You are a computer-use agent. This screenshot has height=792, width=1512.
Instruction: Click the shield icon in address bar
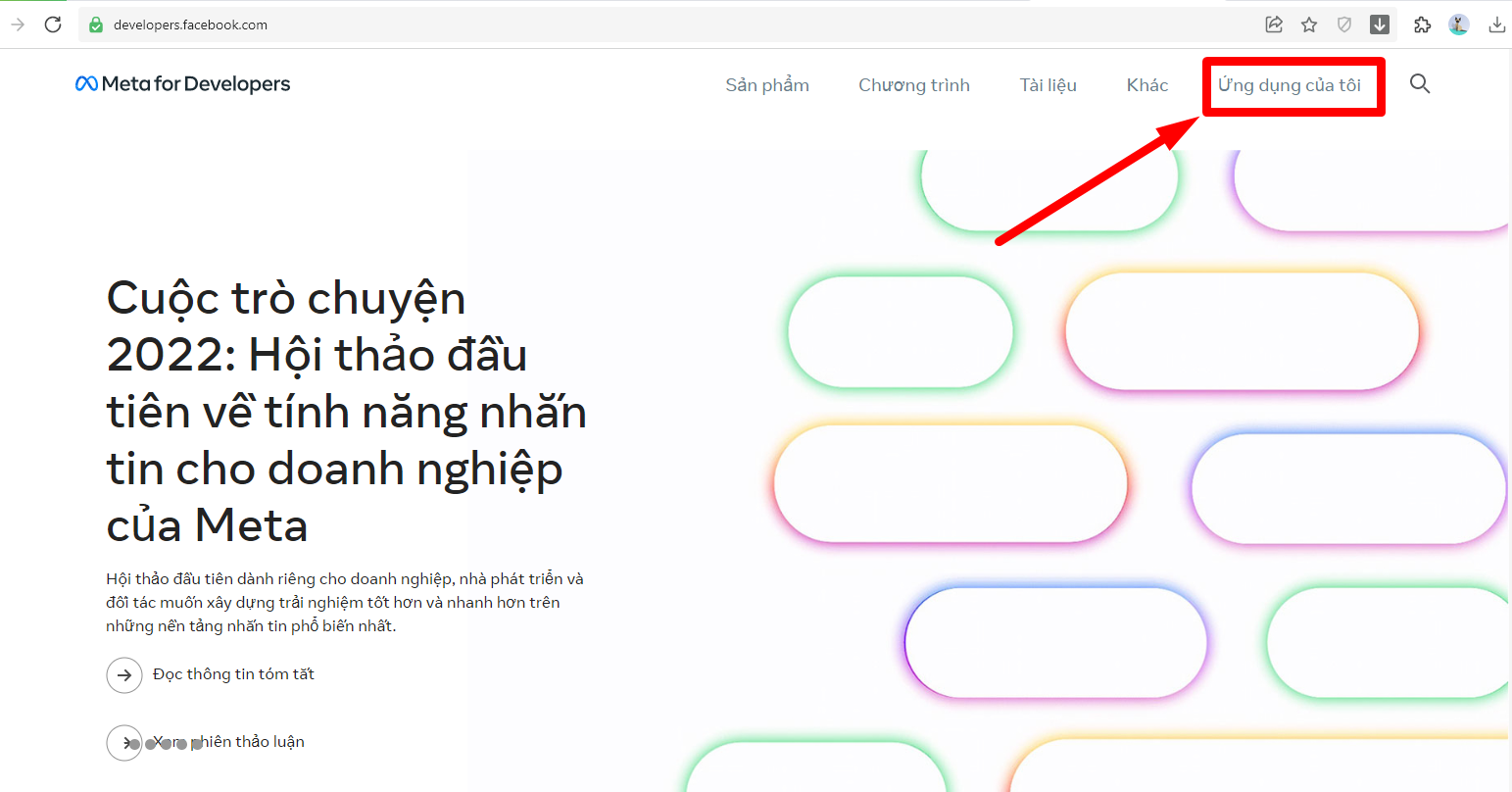1344,25
